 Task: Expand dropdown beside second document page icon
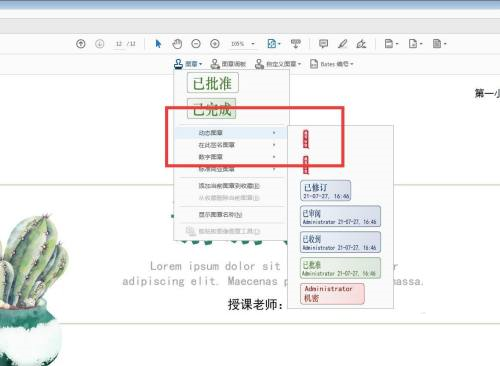[x=421, y=44]
